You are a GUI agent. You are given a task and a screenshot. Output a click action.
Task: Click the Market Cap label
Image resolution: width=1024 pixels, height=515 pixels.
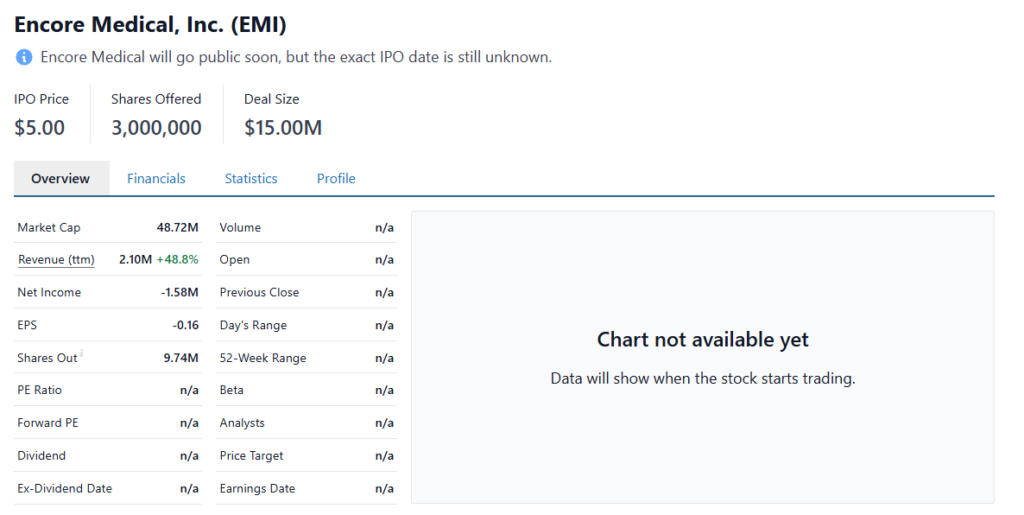(x=49, y=228)
